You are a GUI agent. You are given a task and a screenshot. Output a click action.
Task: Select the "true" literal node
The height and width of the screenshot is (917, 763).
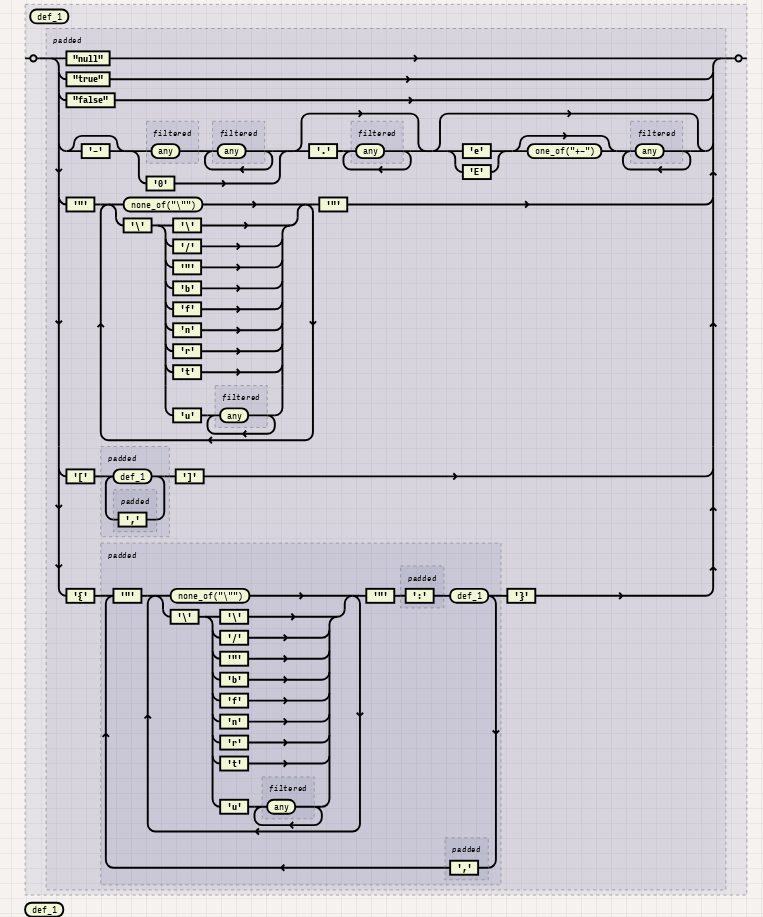coord(87,79)
